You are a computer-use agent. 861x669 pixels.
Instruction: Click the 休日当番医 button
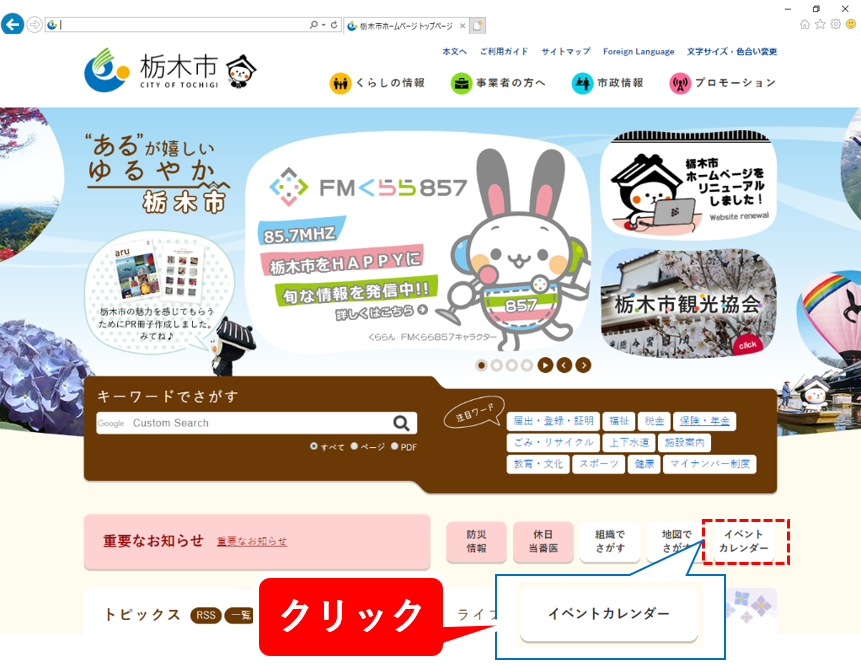543,542
